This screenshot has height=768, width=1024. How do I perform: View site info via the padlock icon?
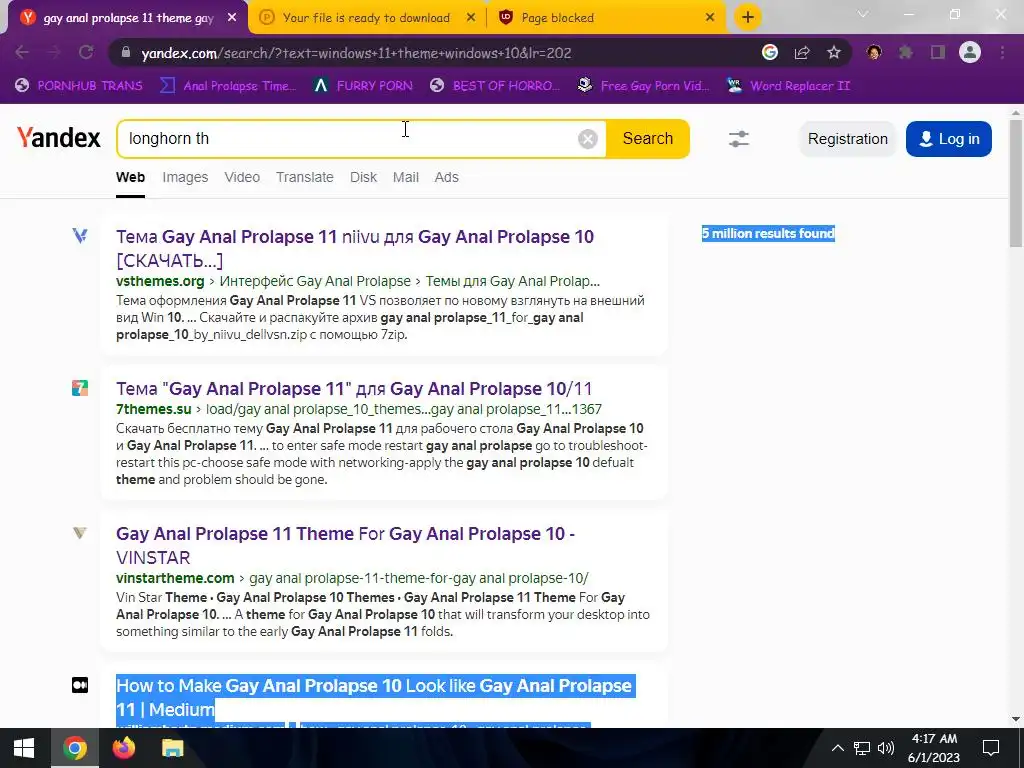click(x=126, y=53)
